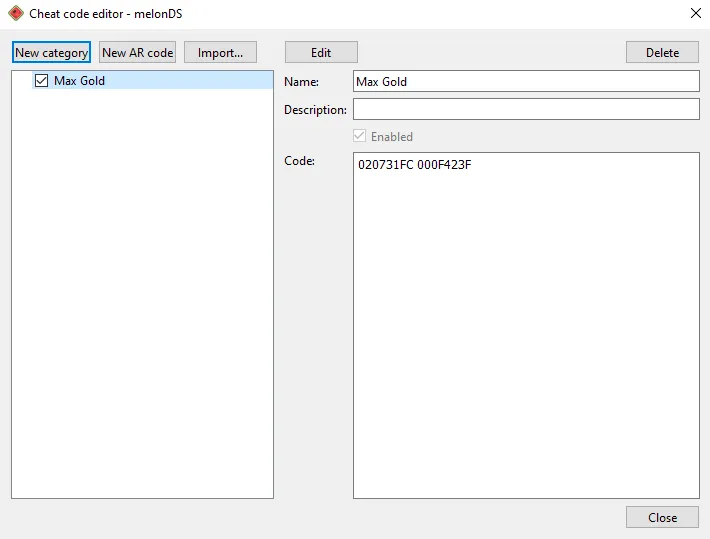This screenshot has height=539, width=710.
Task: Open the Import... dialog
Action: point(221,53)
